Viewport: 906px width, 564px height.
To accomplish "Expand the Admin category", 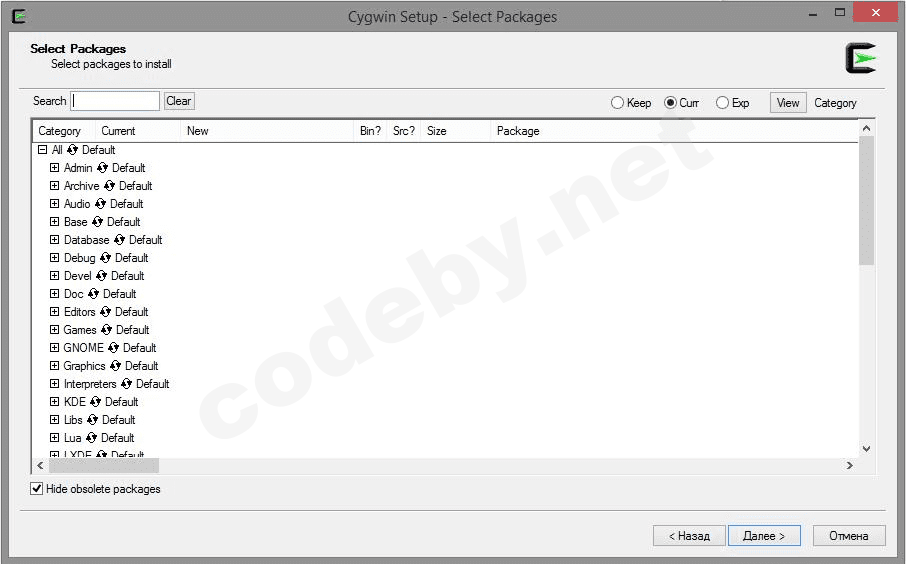I will click(54, 168).
